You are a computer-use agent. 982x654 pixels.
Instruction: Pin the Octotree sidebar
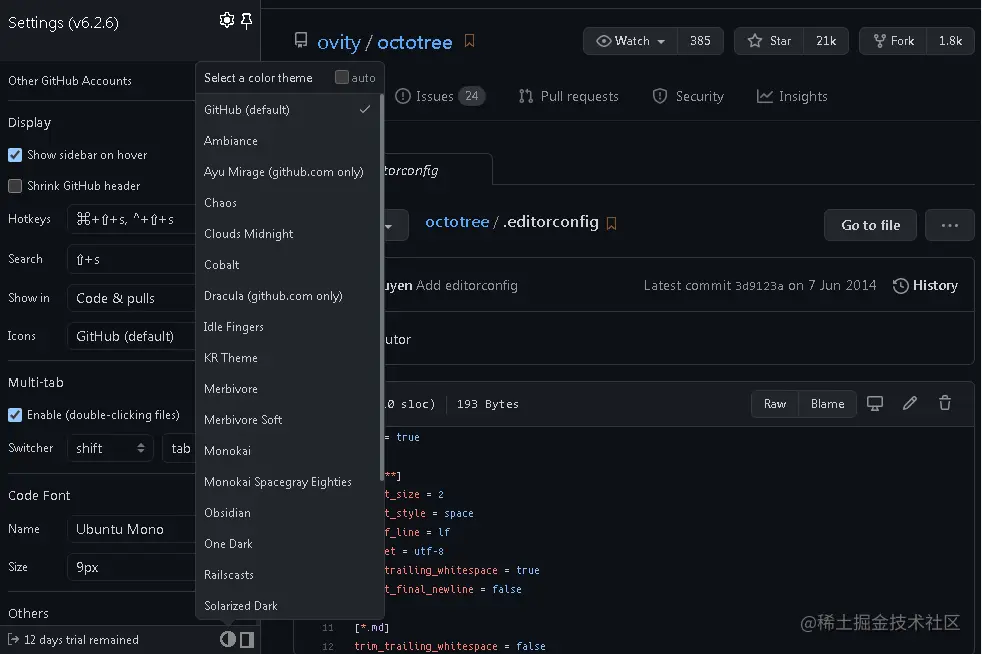coord(247,21)
